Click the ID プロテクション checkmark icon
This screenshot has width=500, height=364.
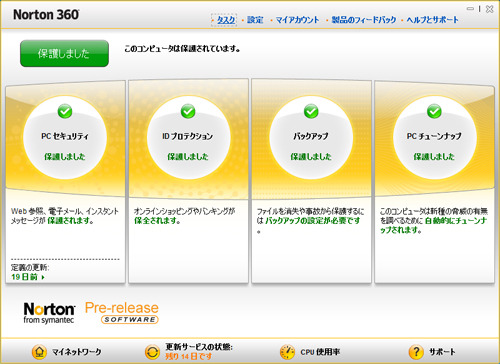click(188, 111)
